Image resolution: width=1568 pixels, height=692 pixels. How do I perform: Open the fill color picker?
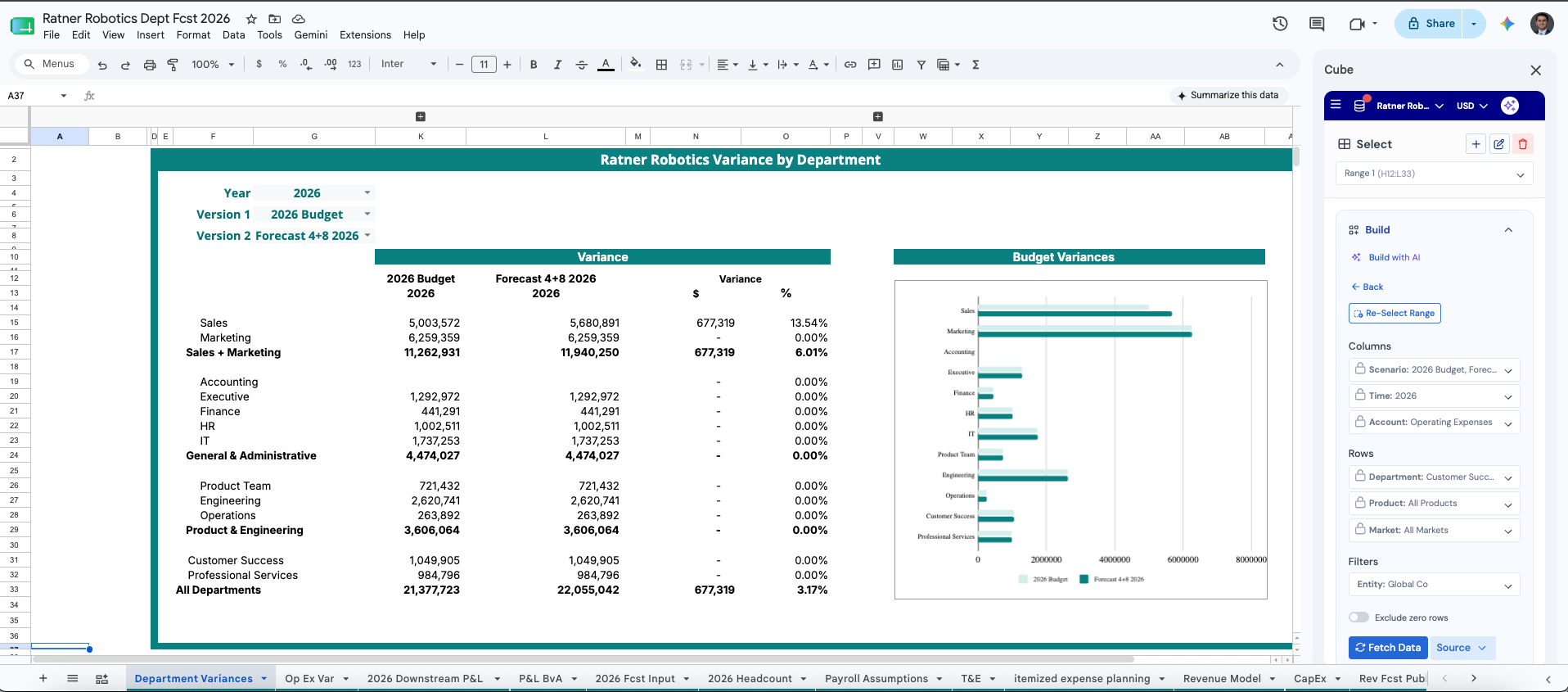(x=636, y=64)
